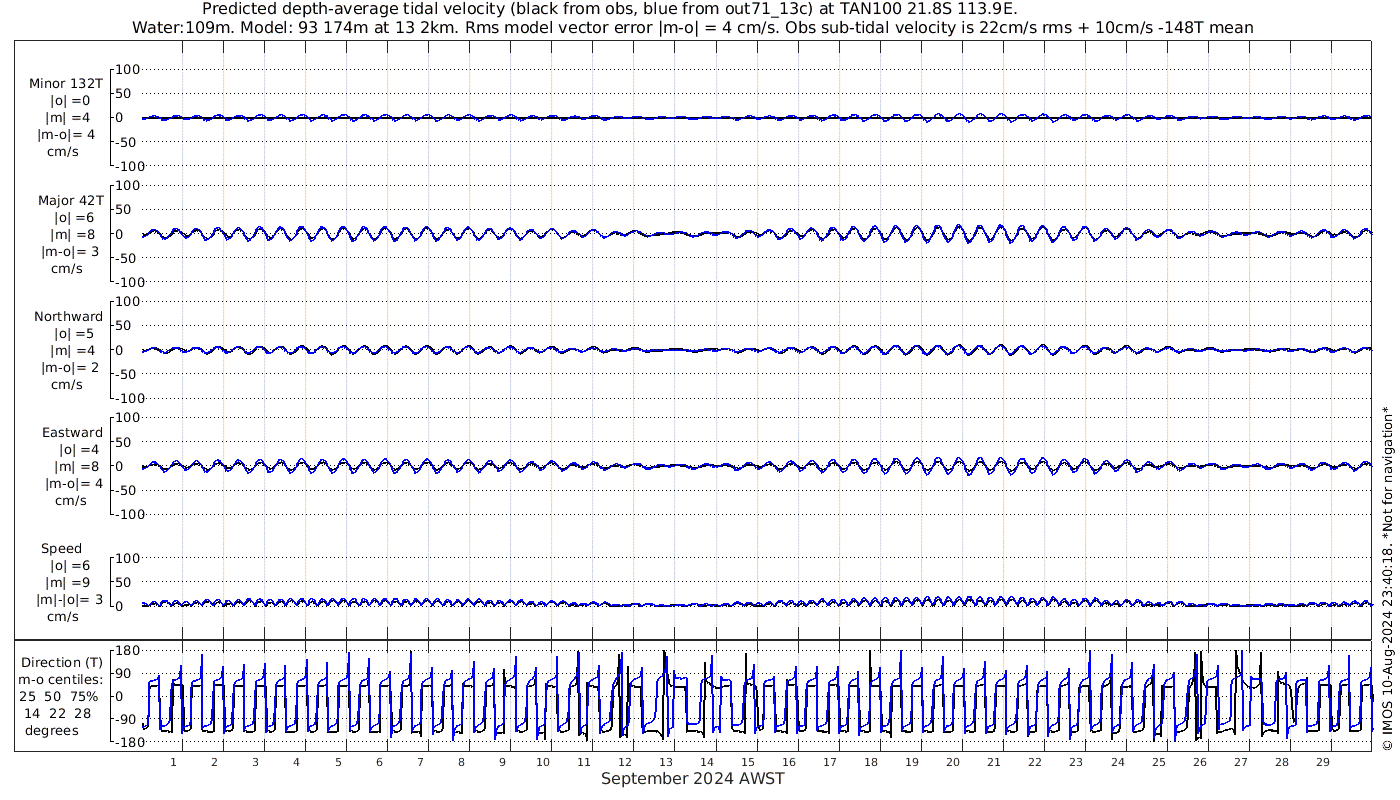
Task: Click the x-axis tick label '25'
Action: click(x=1158, y=762)
